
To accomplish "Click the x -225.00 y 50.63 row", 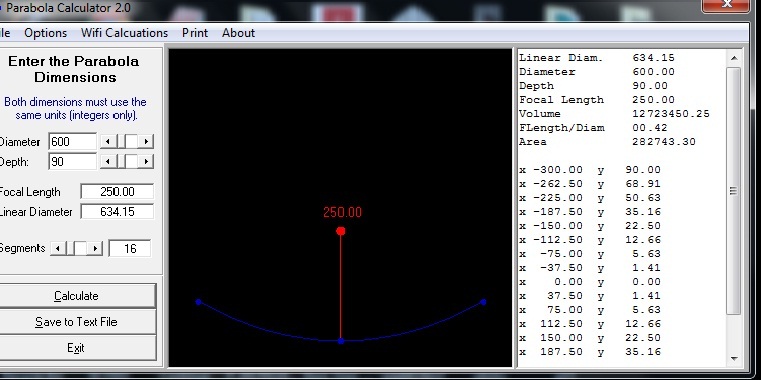I will (590, 198).
